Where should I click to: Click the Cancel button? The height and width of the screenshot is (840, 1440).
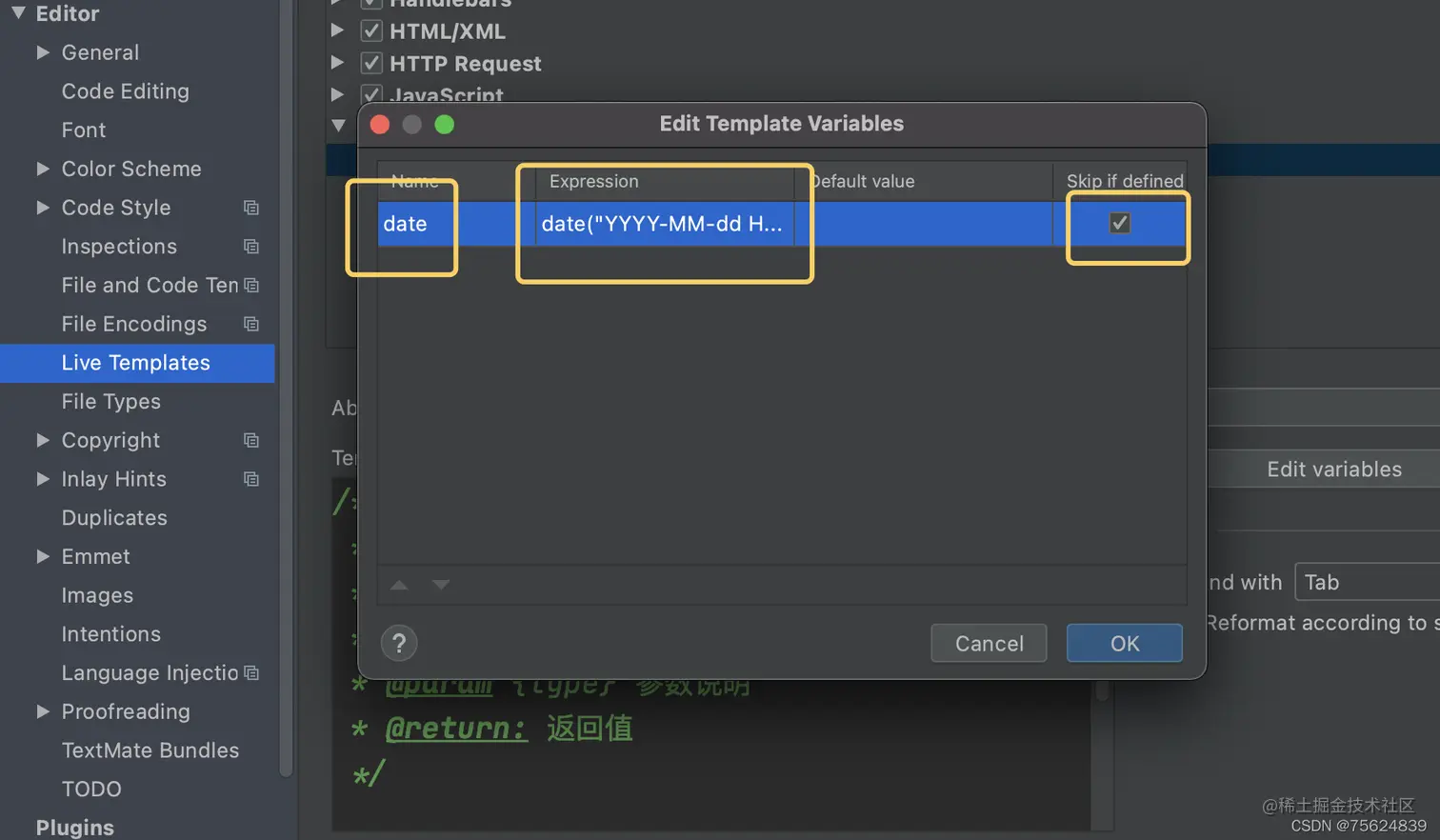989,644
